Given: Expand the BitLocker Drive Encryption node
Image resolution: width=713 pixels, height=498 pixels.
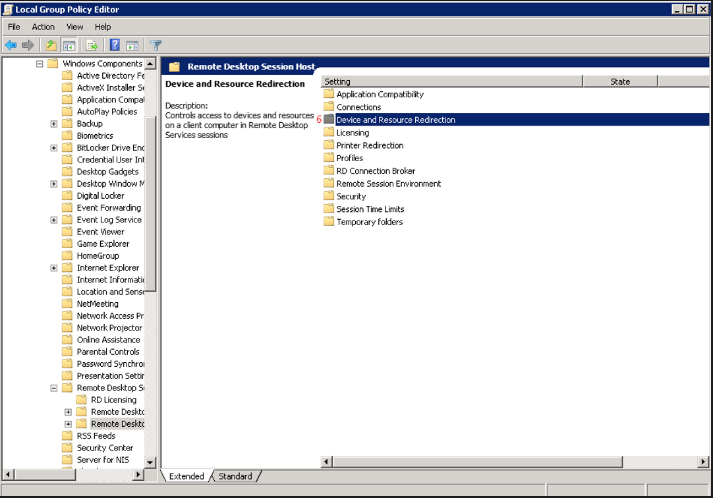Looking at the screenshot, I should (x=54, y=148).
